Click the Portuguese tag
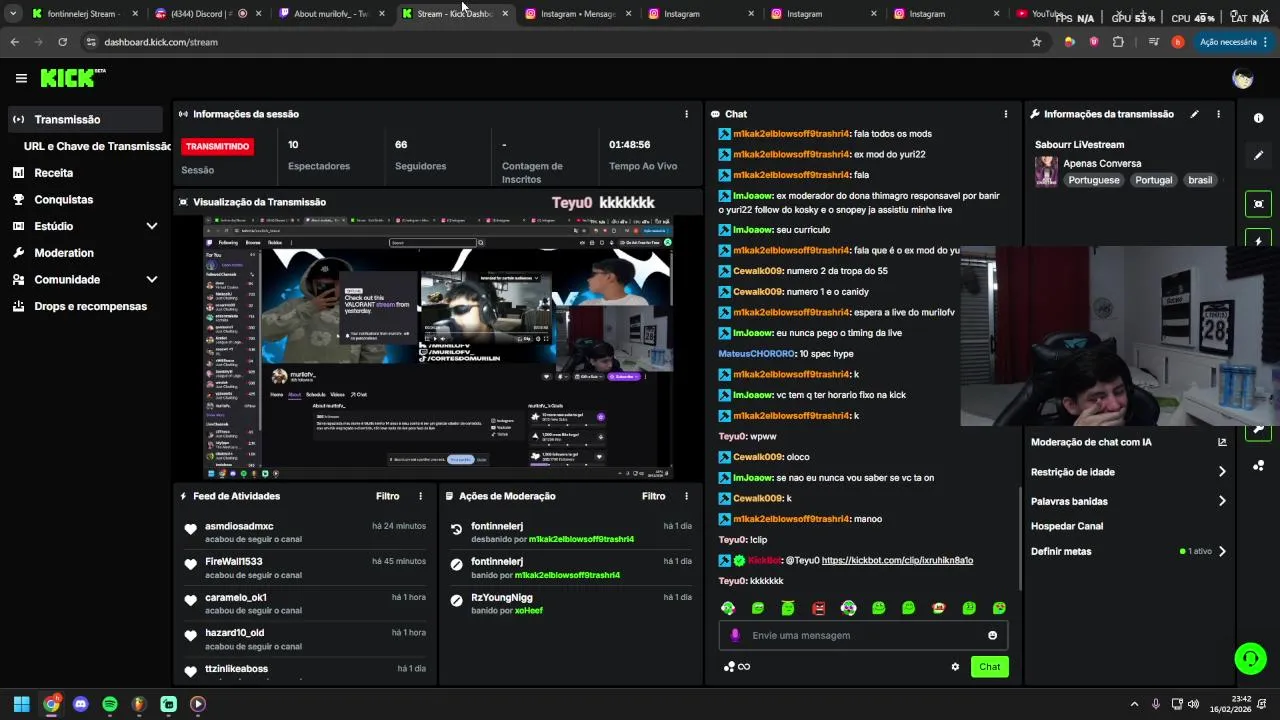The height and width of the screenshot is (720, 1280). pyautogui.click(x=1093, y=180)
